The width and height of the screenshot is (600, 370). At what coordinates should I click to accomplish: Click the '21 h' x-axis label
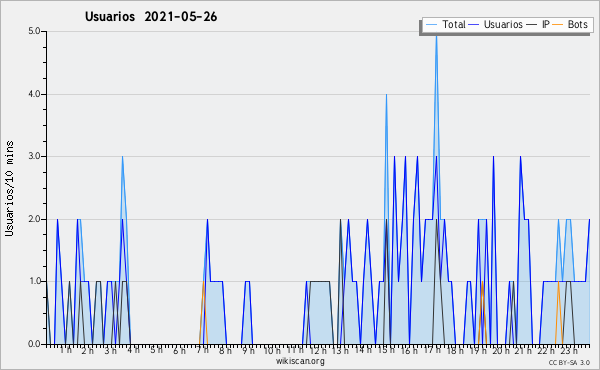pos(523,350)
